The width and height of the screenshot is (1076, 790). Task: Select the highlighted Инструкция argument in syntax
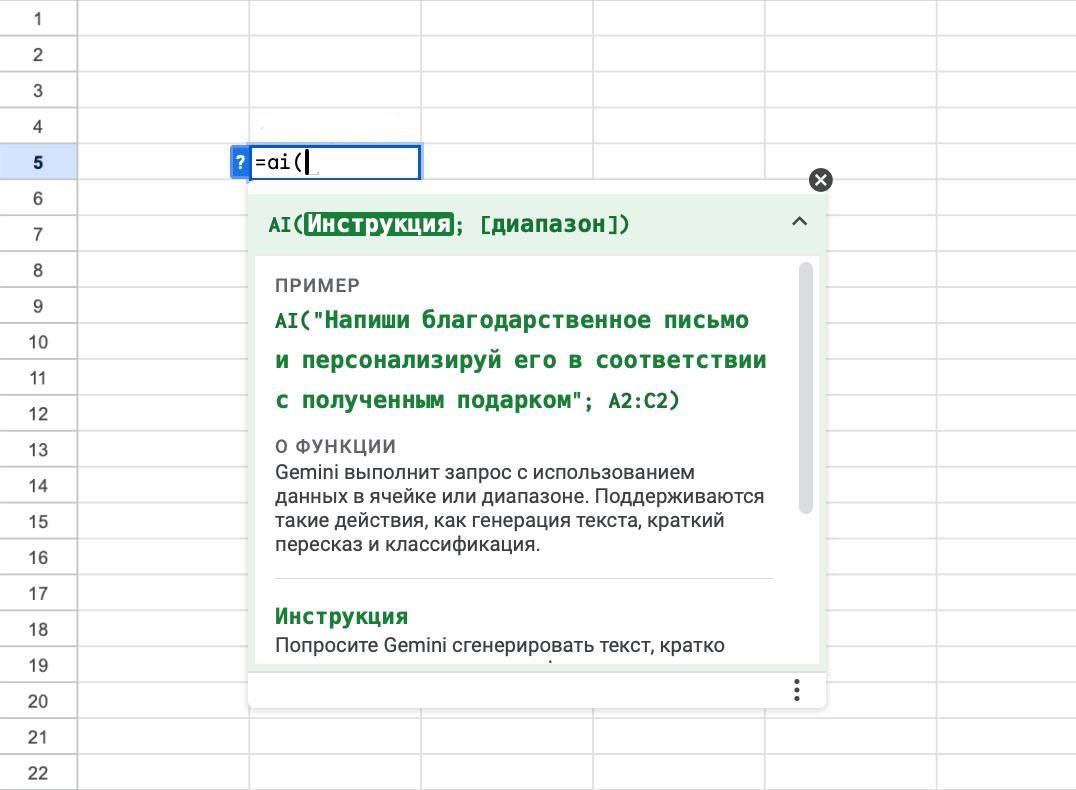click(379, 224)
